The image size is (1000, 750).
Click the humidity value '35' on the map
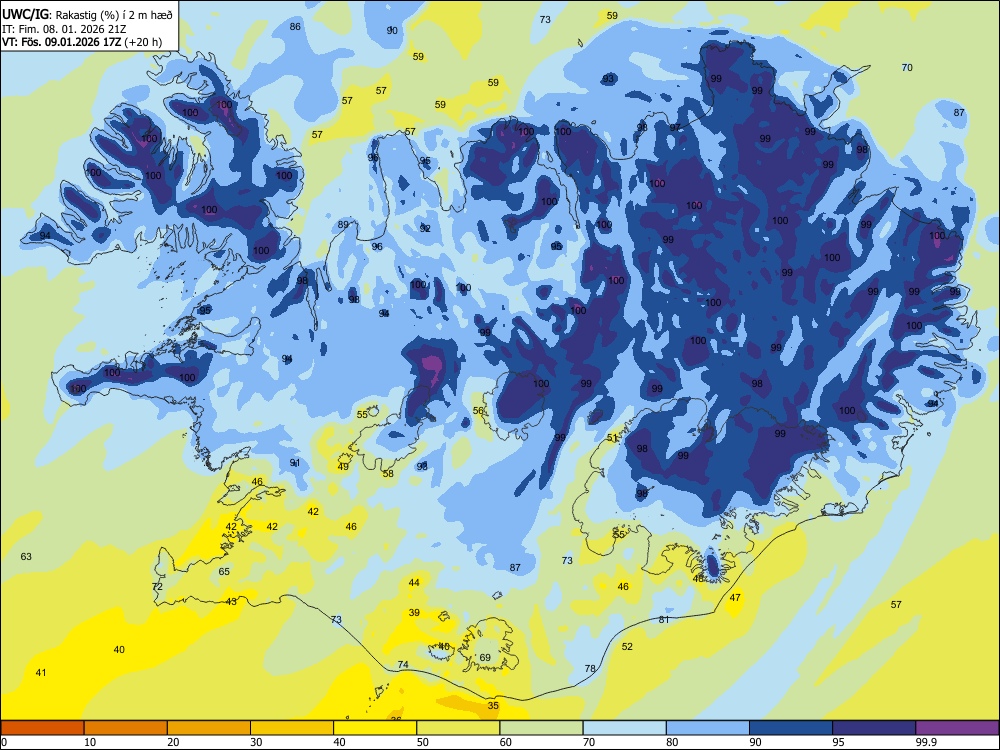tap(493, 705)
